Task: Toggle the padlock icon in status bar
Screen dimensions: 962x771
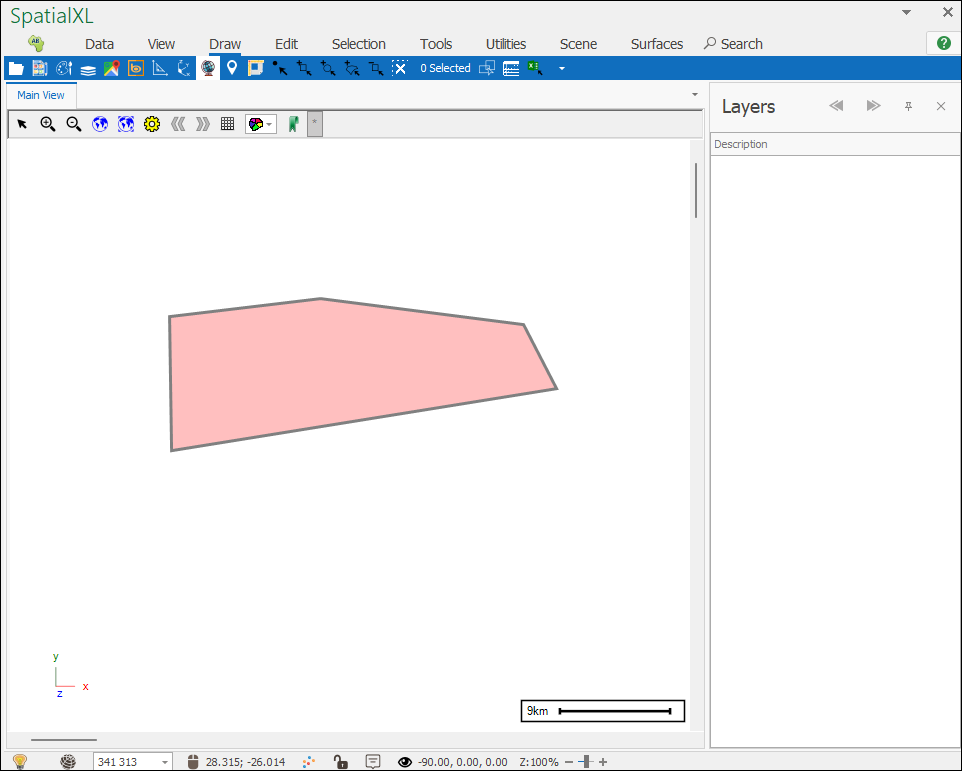Action: [341, 762]
